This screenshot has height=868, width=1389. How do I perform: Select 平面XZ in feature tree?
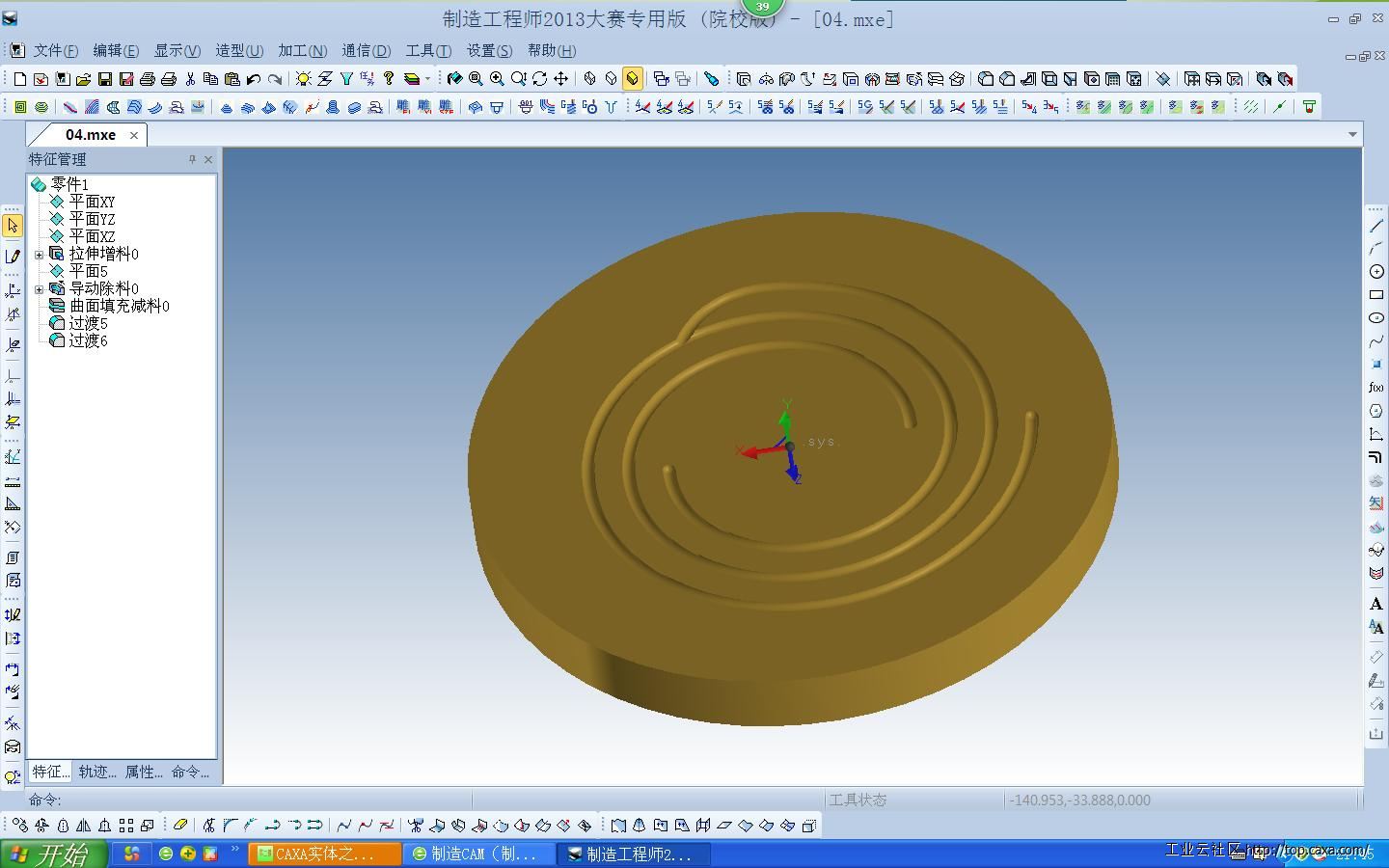[x=92, y=236]
